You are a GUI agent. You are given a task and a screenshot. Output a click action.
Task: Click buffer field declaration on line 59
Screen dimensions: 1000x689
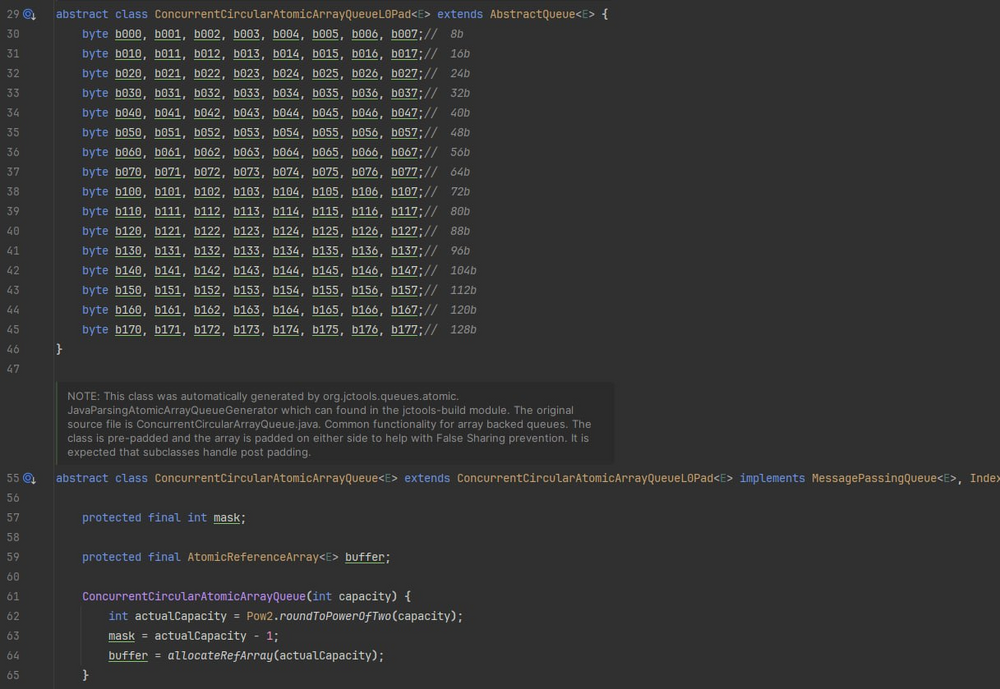click(365, 557)
